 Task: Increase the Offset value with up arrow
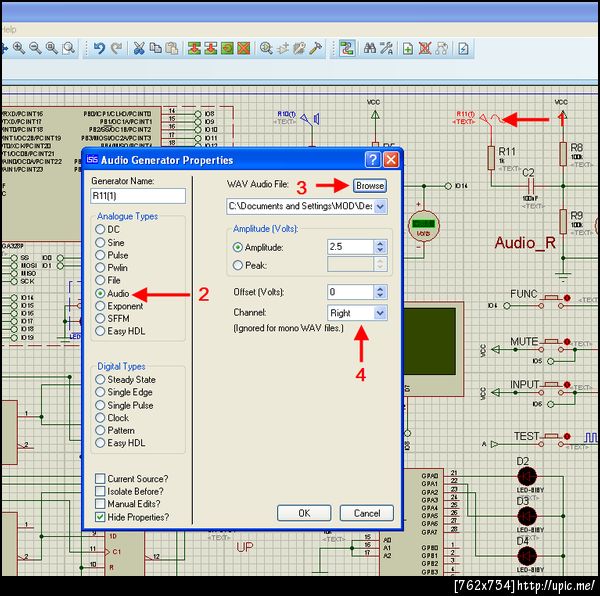pyautogui.click(x=380, y=288)
